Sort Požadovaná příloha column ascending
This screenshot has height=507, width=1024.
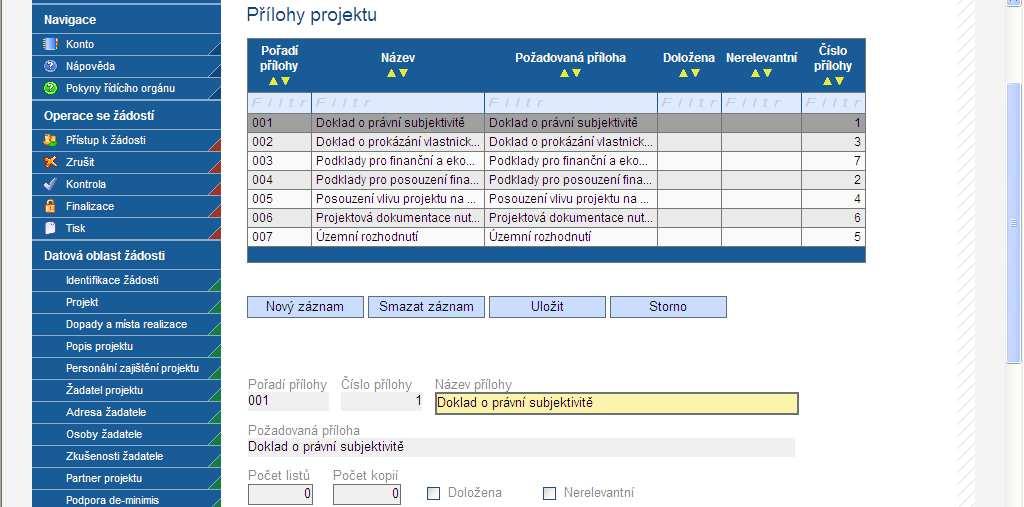pyautogui.click(x=564, y=73)
